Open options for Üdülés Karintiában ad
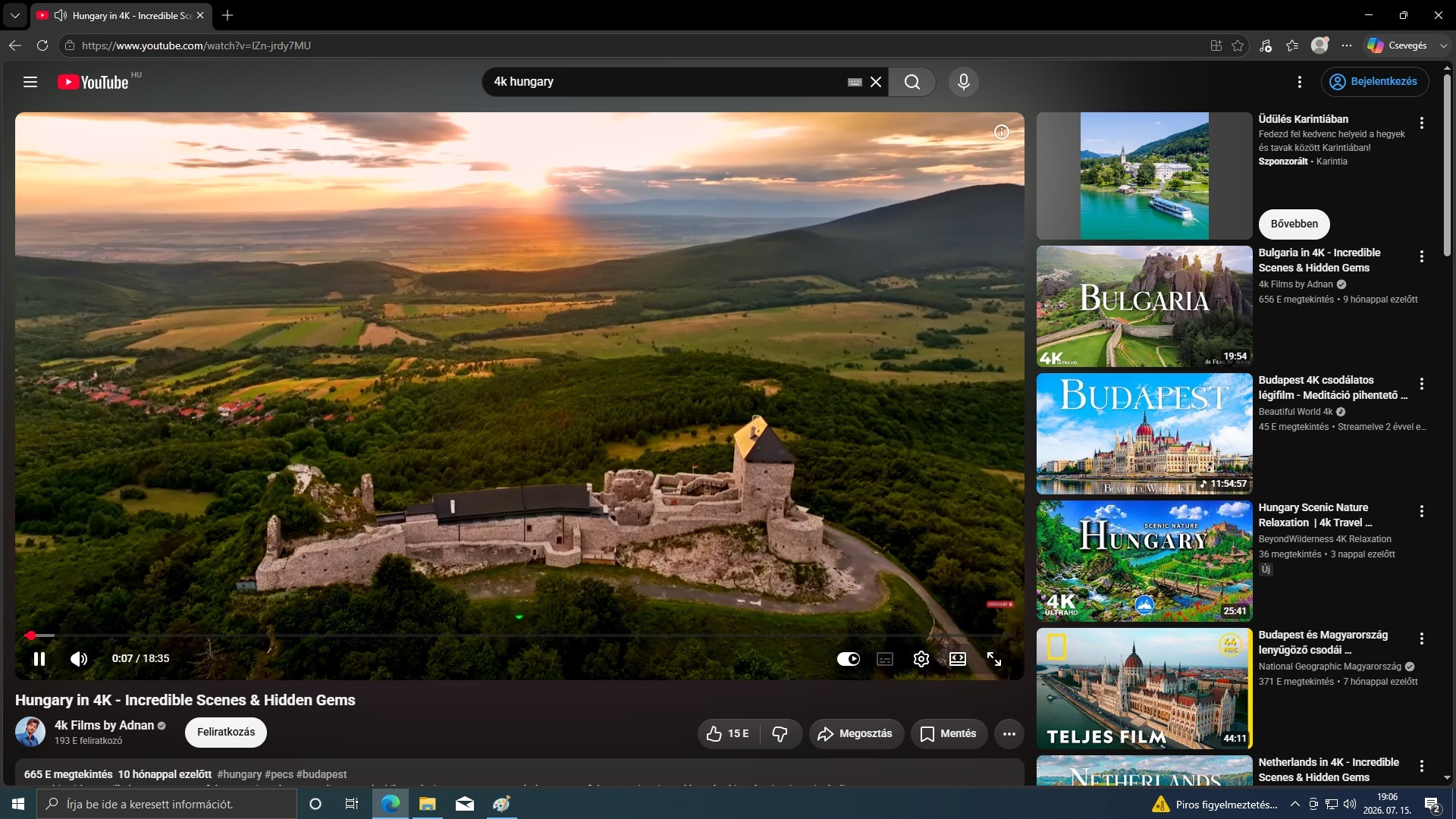Screen dimensions: 1456x819 (1422, 124)
